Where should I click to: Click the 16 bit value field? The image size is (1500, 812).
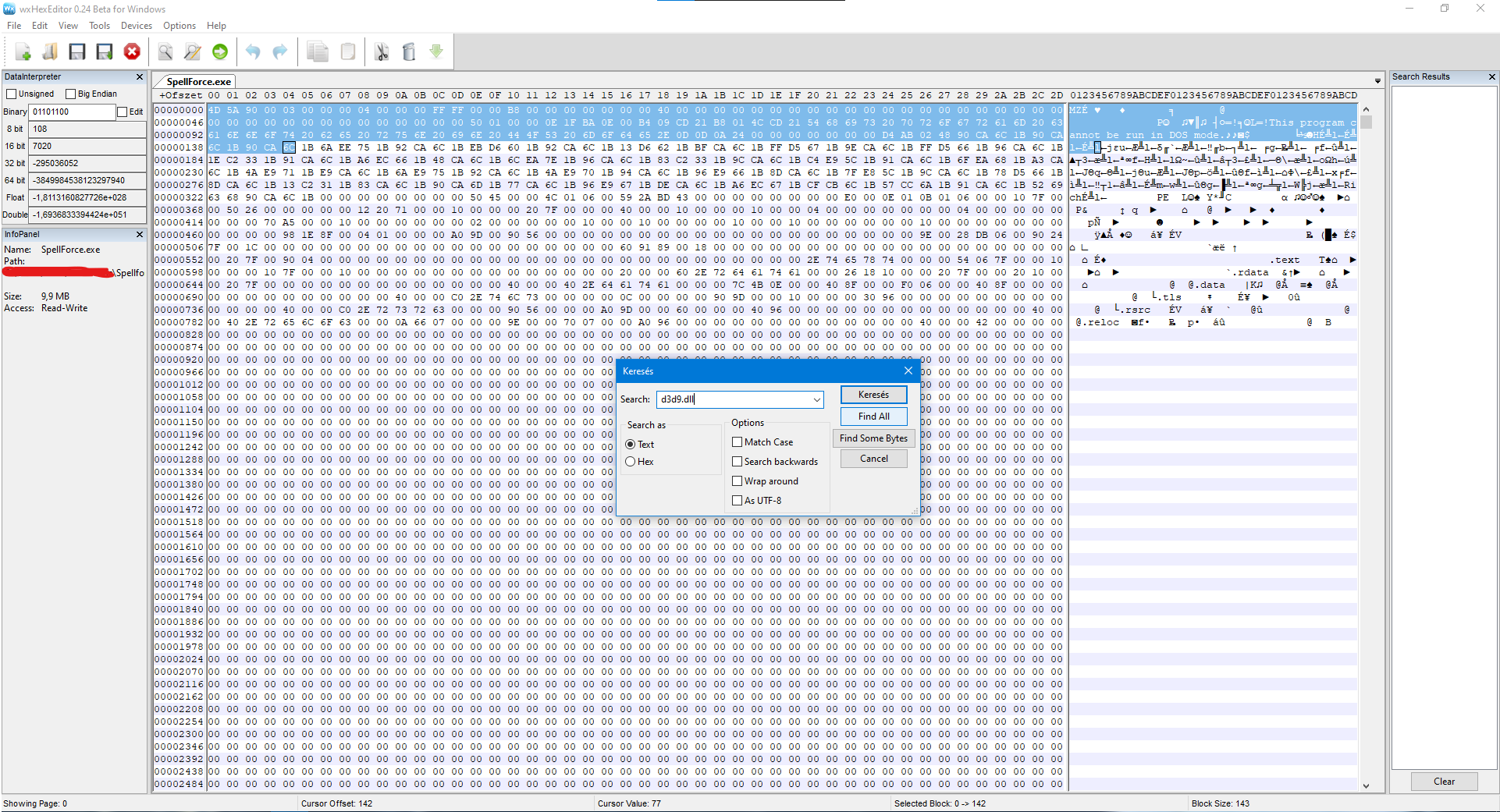(87, 146)
